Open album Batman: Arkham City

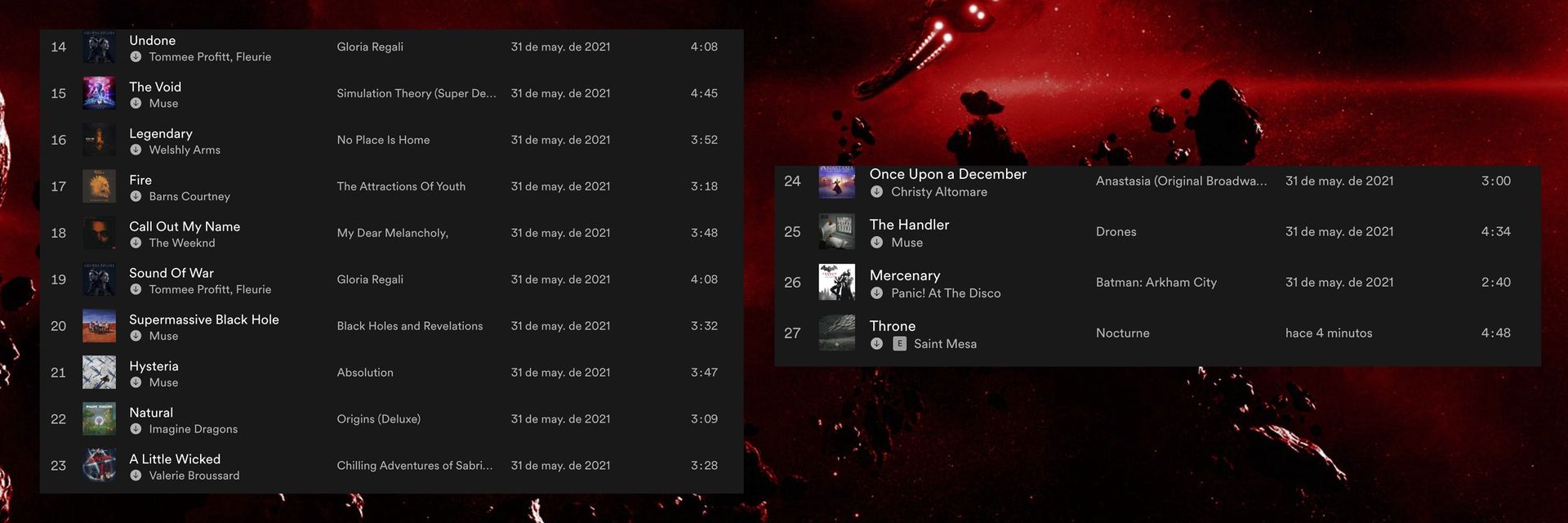coord(1156,283)
